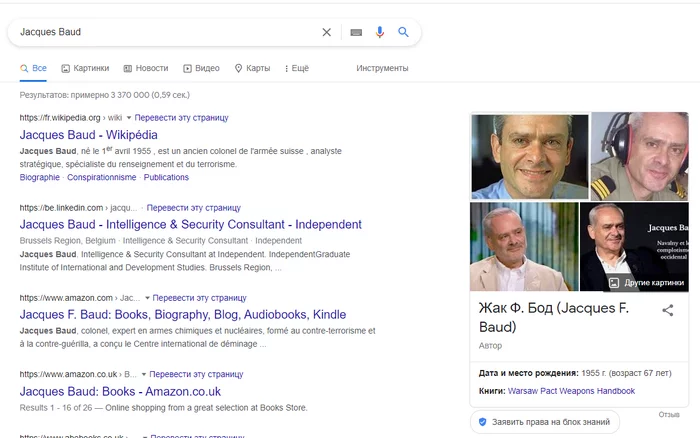Viewport: 700px width, 438px height.
Task: Open the 'Все' search tab
Action: coord(33,68)
